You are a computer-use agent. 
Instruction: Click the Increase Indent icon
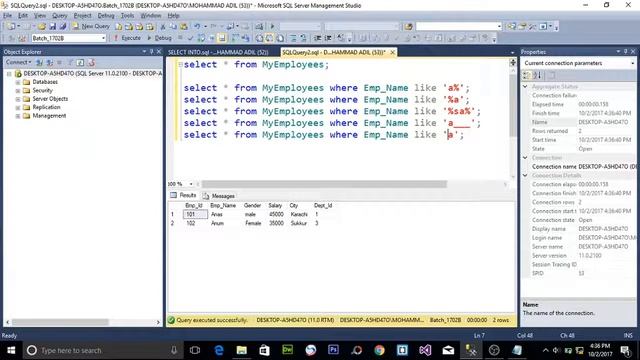[x=327, y=38]
